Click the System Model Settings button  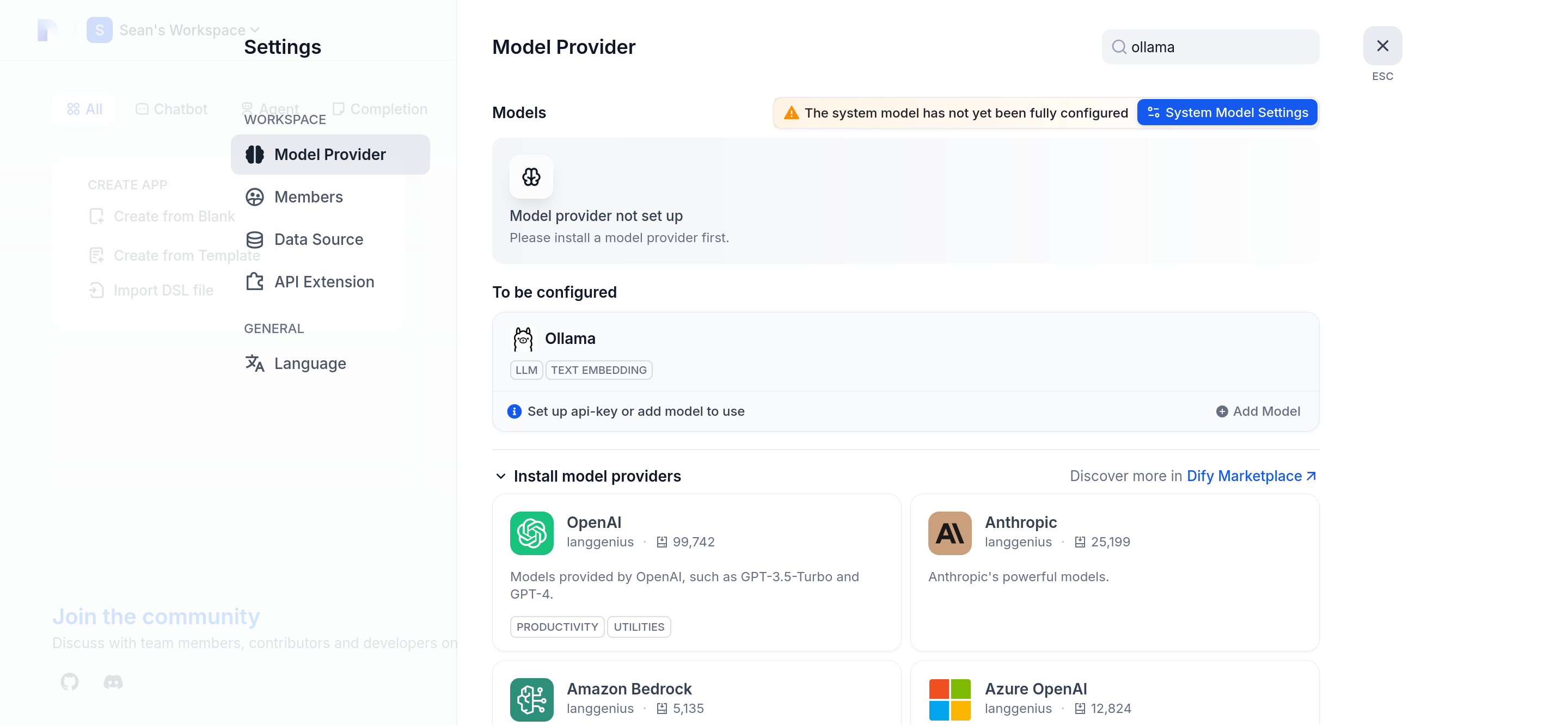click(1227, 113)
